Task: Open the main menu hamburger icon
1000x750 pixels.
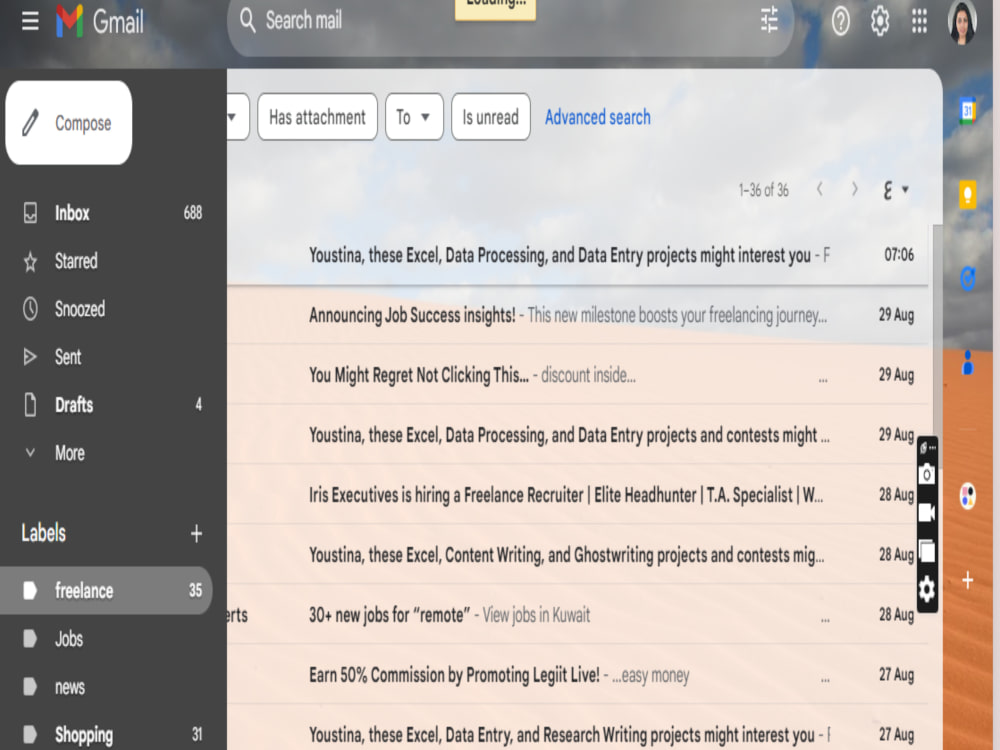Action: coord(30,21)
